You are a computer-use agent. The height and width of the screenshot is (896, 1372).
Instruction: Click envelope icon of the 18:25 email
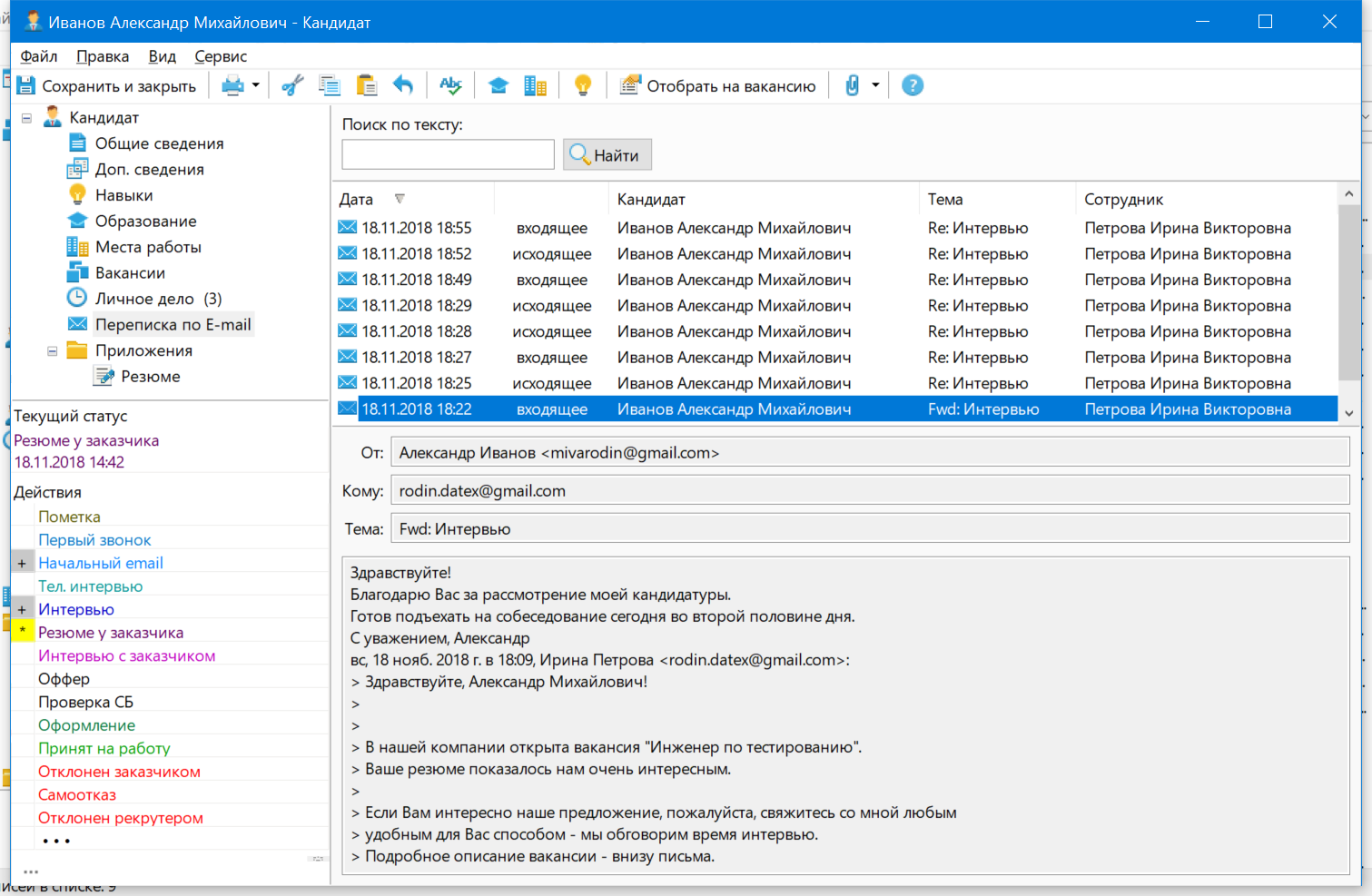[x=347, y=382]
